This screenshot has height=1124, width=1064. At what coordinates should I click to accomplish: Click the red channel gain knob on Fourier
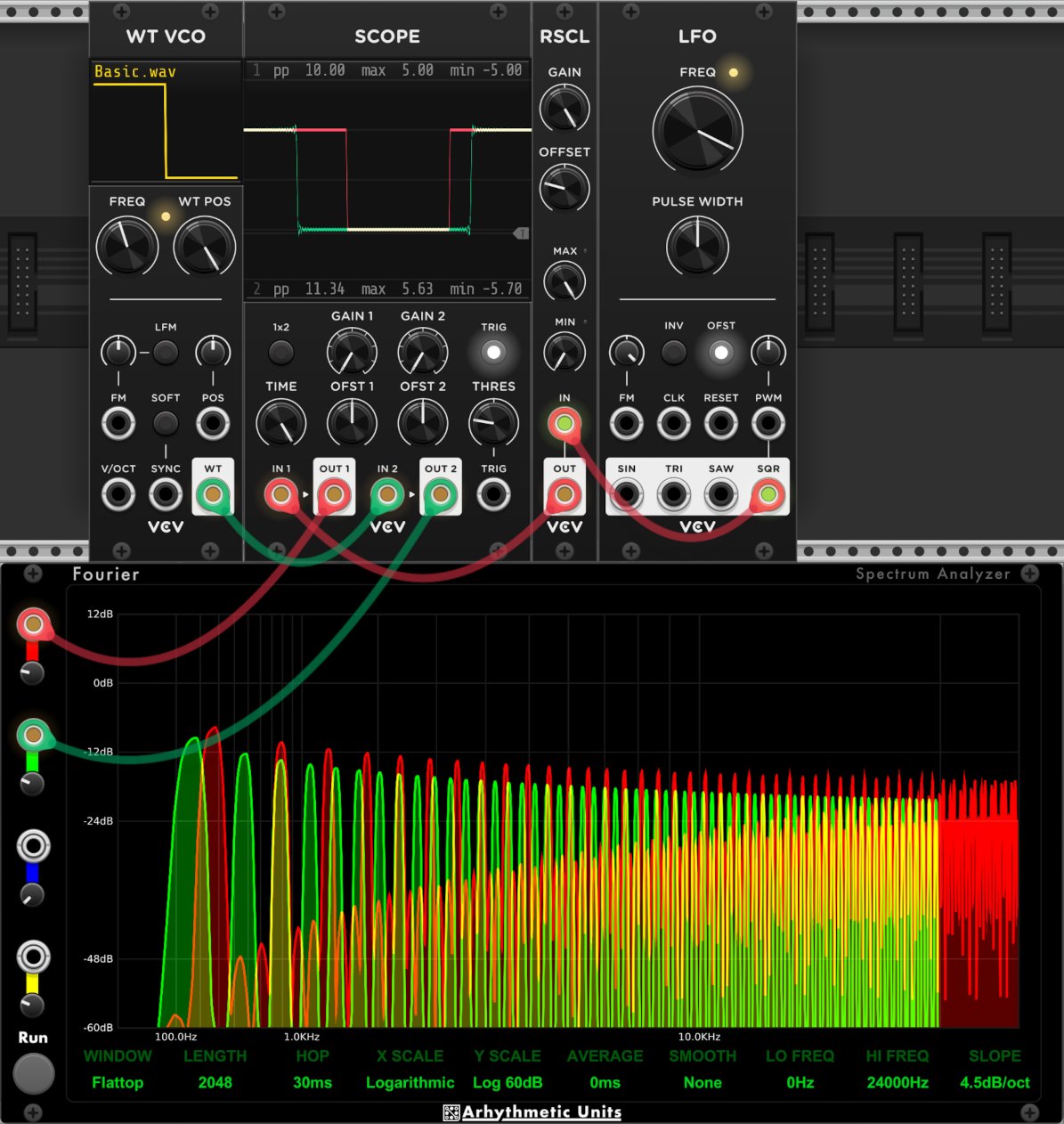(32, 672)
